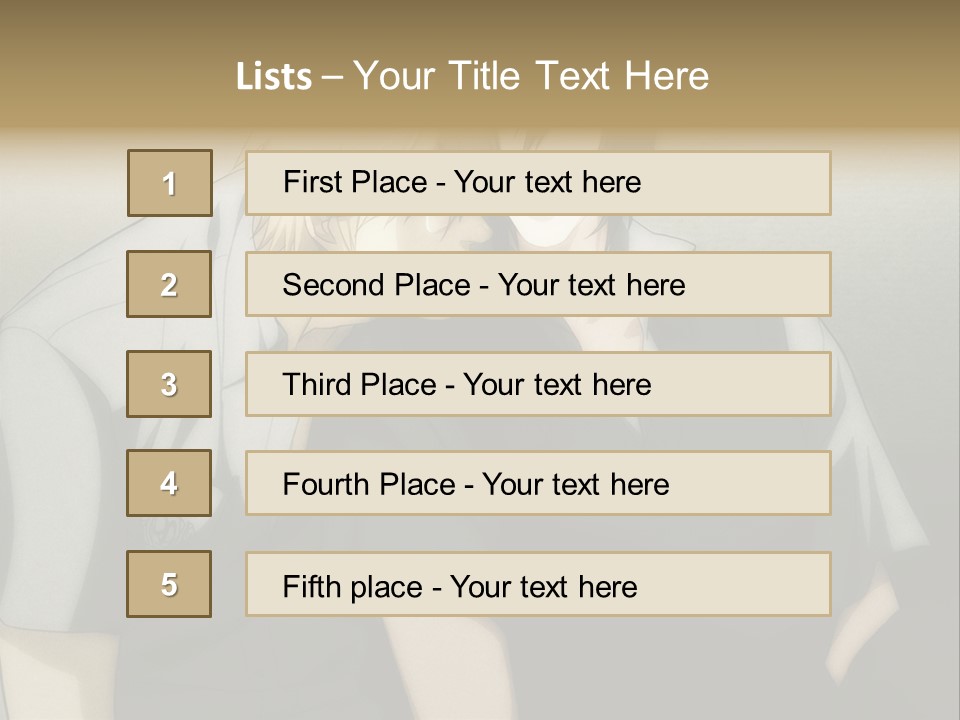Select the number 4 square
The width and height of the screenshot is (960, 720).
(169, 483)
